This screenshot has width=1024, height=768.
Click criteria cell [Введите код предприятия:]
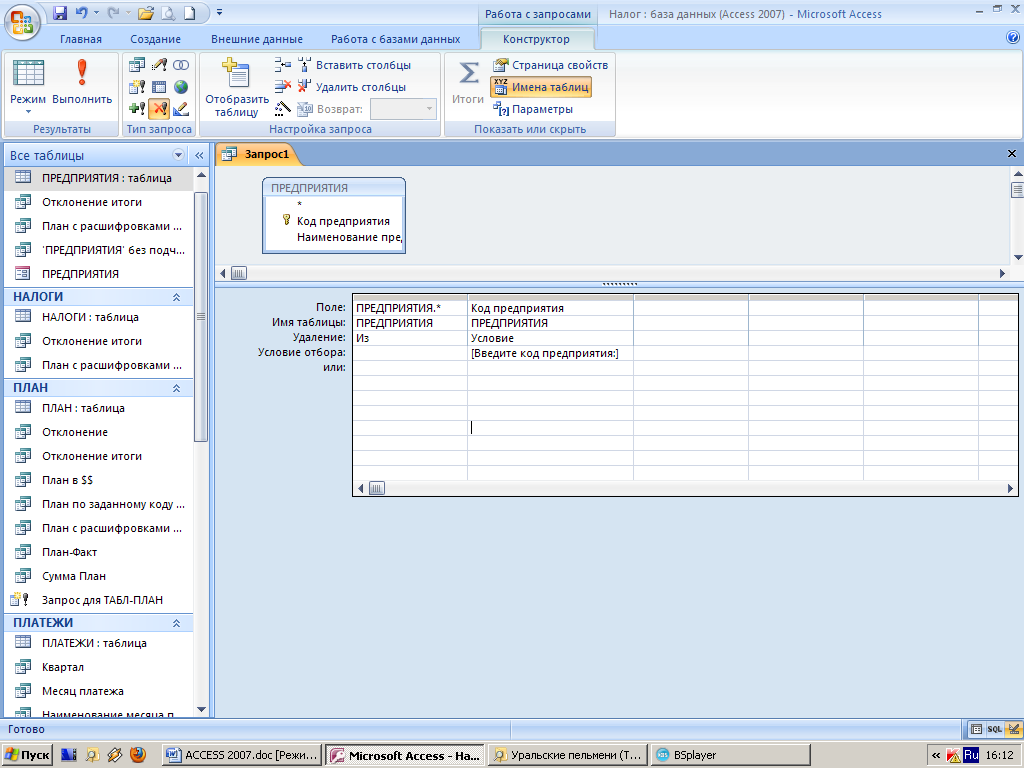[x=551, y=353]
